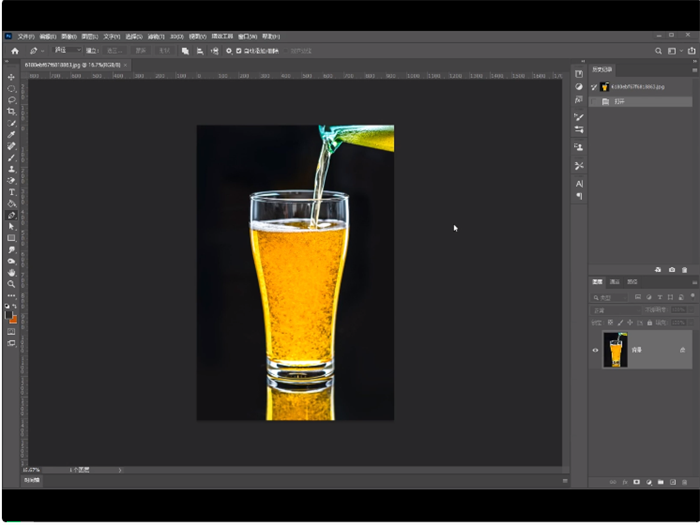Switch to the Channels tab beside Layers
The image size is (700, 525).
[615, 282]
